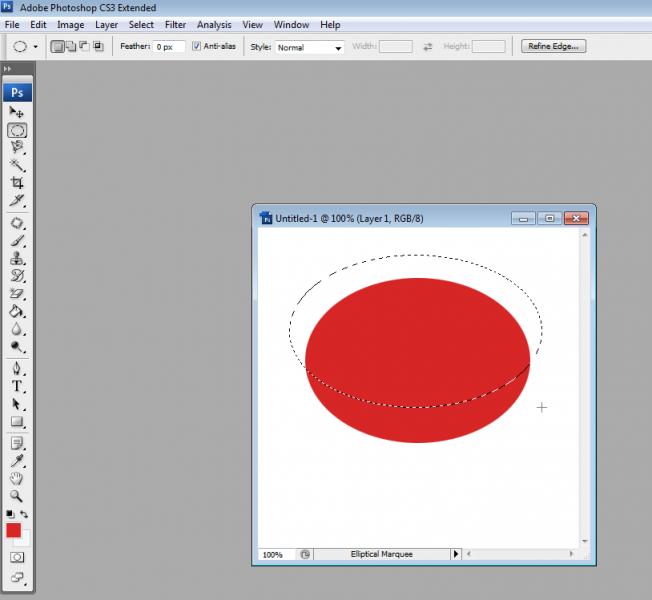Change screen mode at toolbox bottom
652x600 pixels.
coord(17,577)
